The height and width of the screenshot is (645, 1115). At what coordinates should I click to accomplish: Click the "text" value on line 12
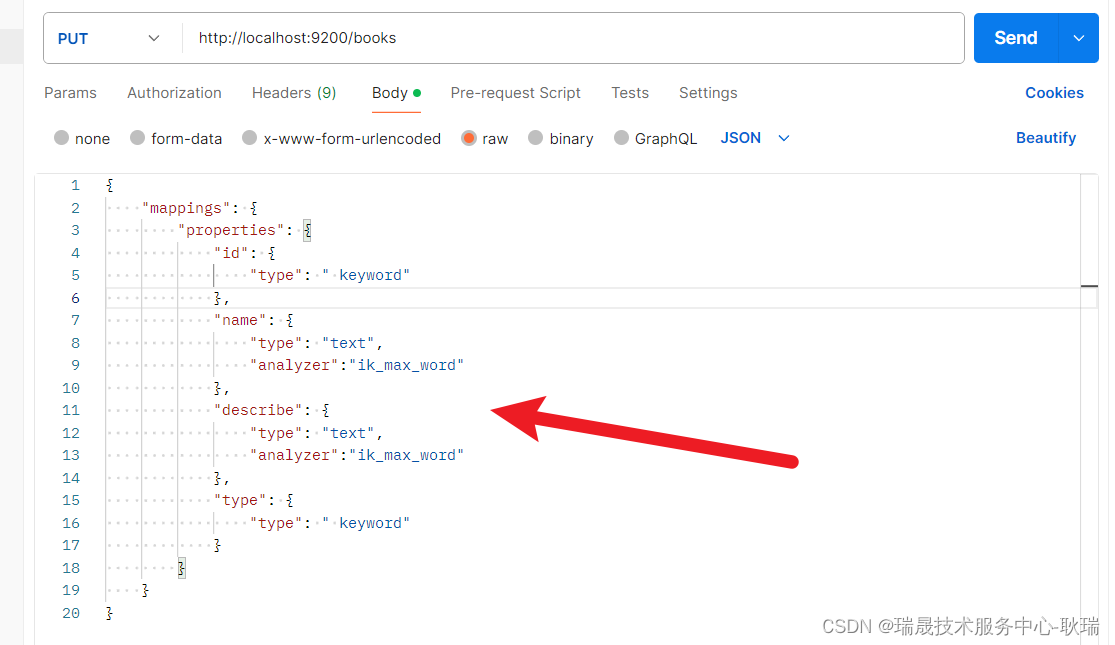pyautogui.click(x=348, y=433)
